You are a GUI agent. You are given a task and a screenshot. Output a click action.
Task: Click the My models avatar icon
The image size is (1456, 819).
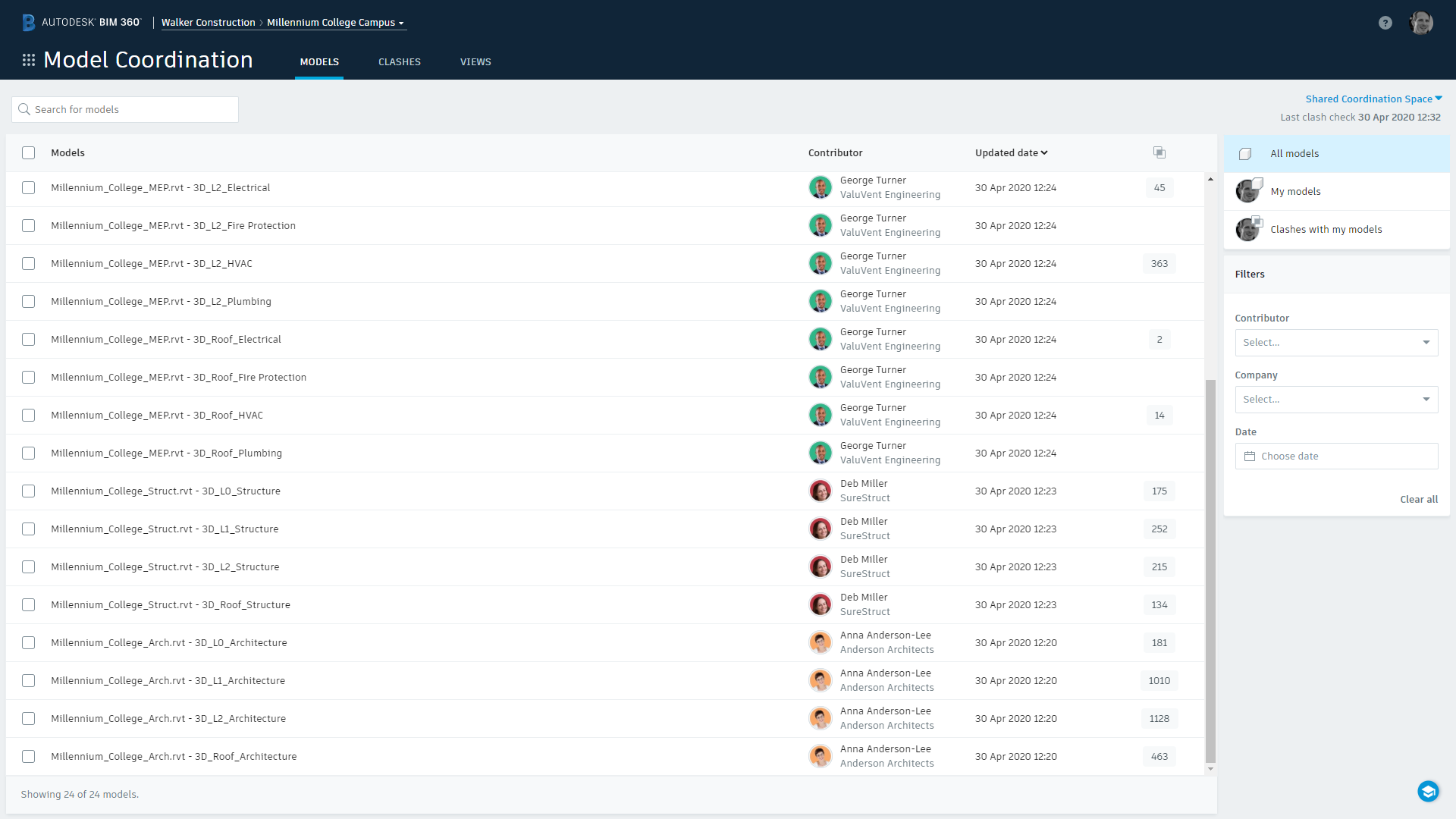[x=1247, y=191]
